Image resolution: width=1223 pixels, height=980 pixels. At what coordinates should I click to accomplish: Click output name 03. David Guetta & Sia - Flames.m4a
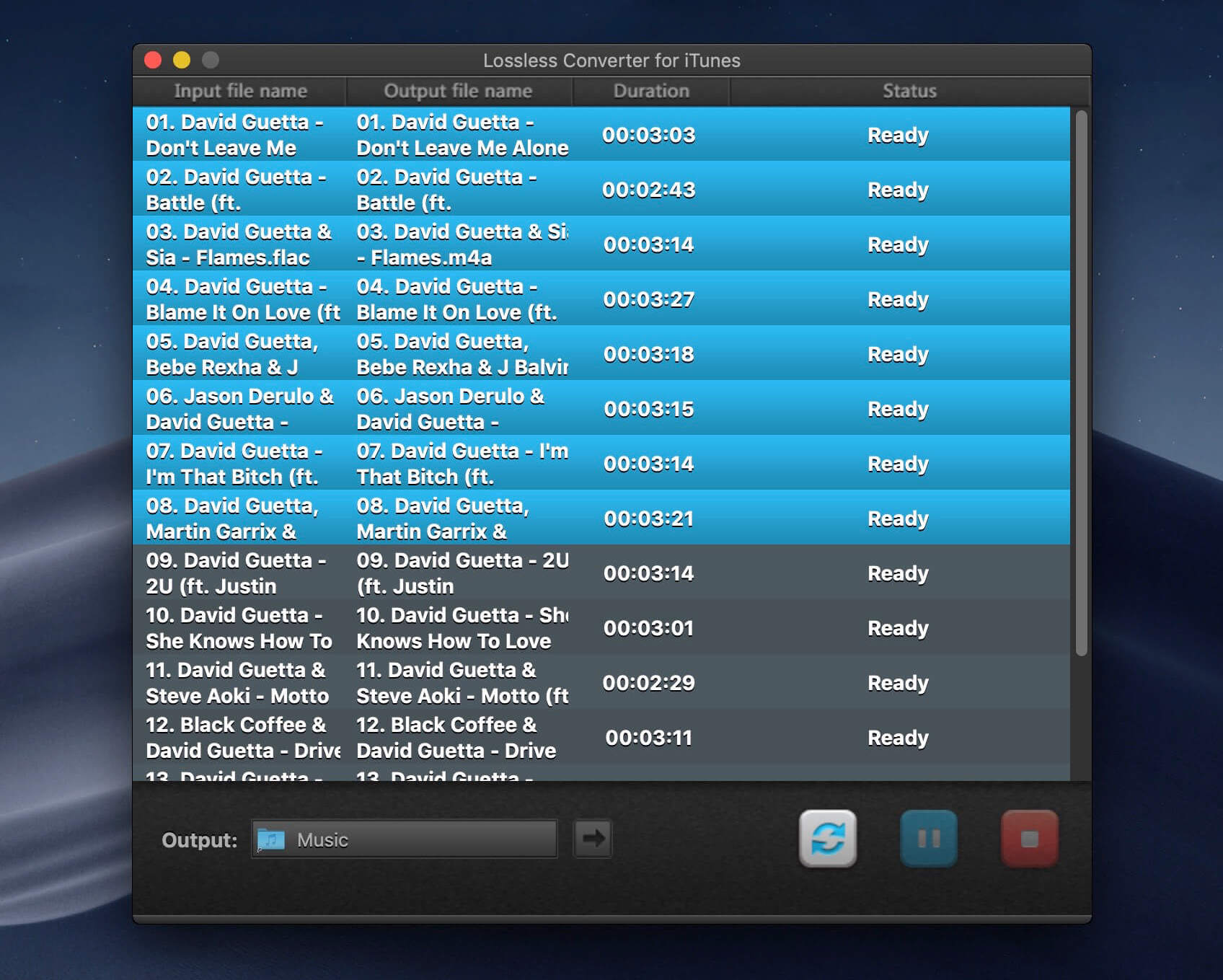(x=462, y=244)
